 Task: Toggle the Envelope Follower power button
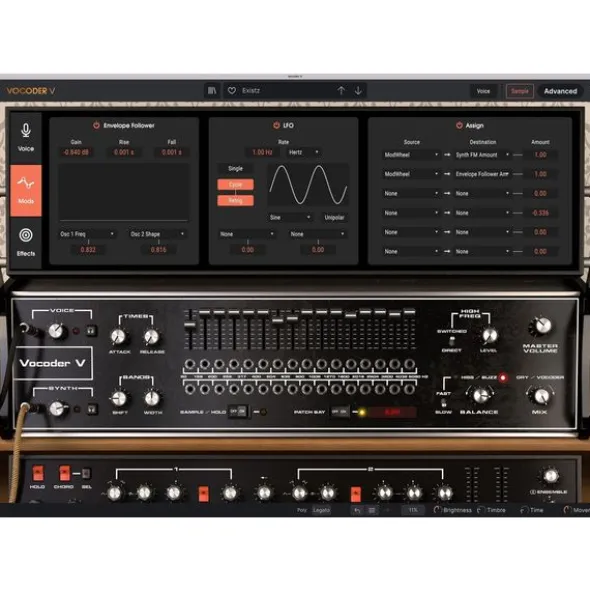(97, 125)
